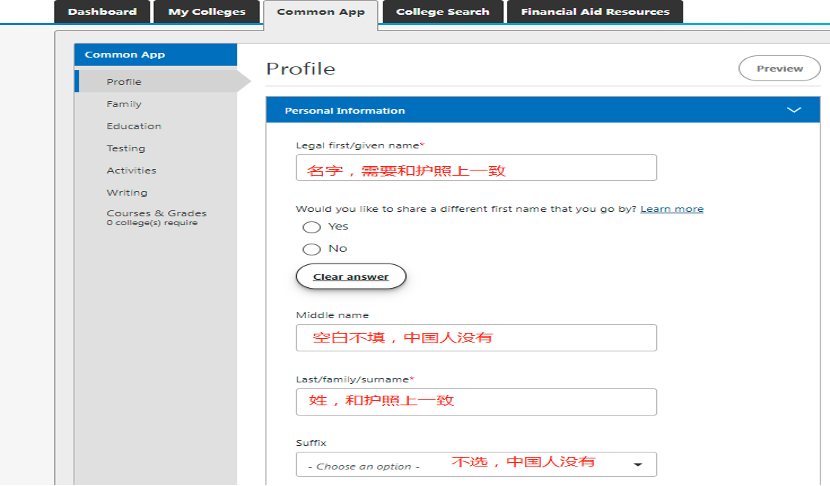Open the College Search tab
Screen dimensions: 830x486
[443, 12]
